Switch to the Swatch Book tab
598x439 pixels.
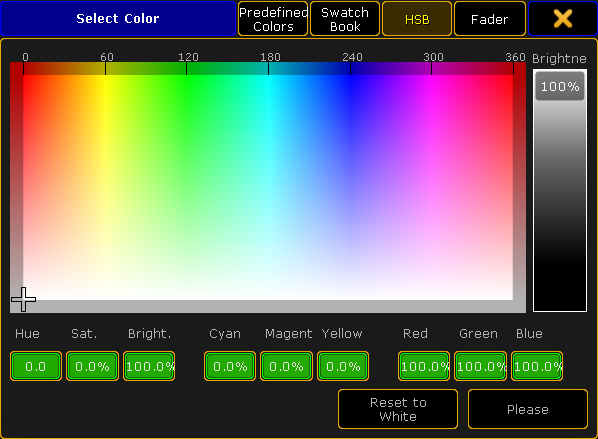pos(345,19)
